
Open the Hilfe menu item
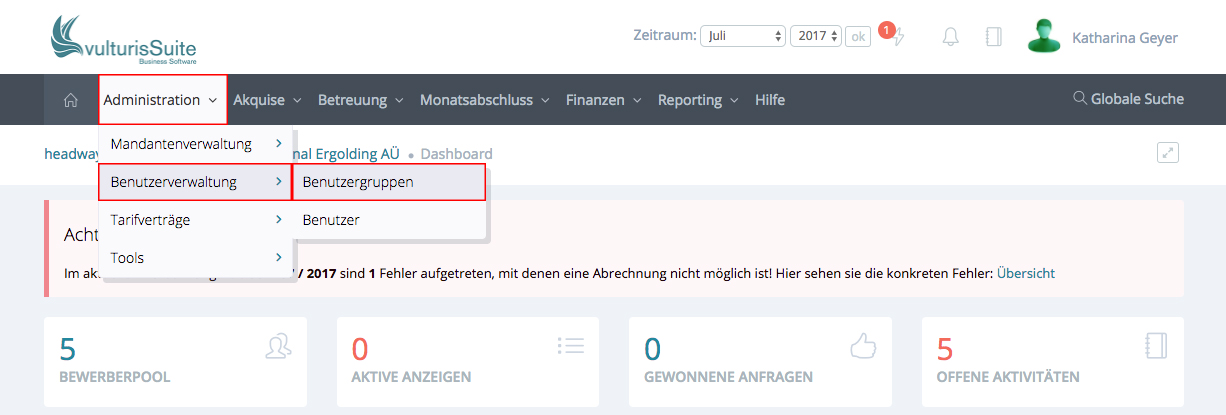770,100
